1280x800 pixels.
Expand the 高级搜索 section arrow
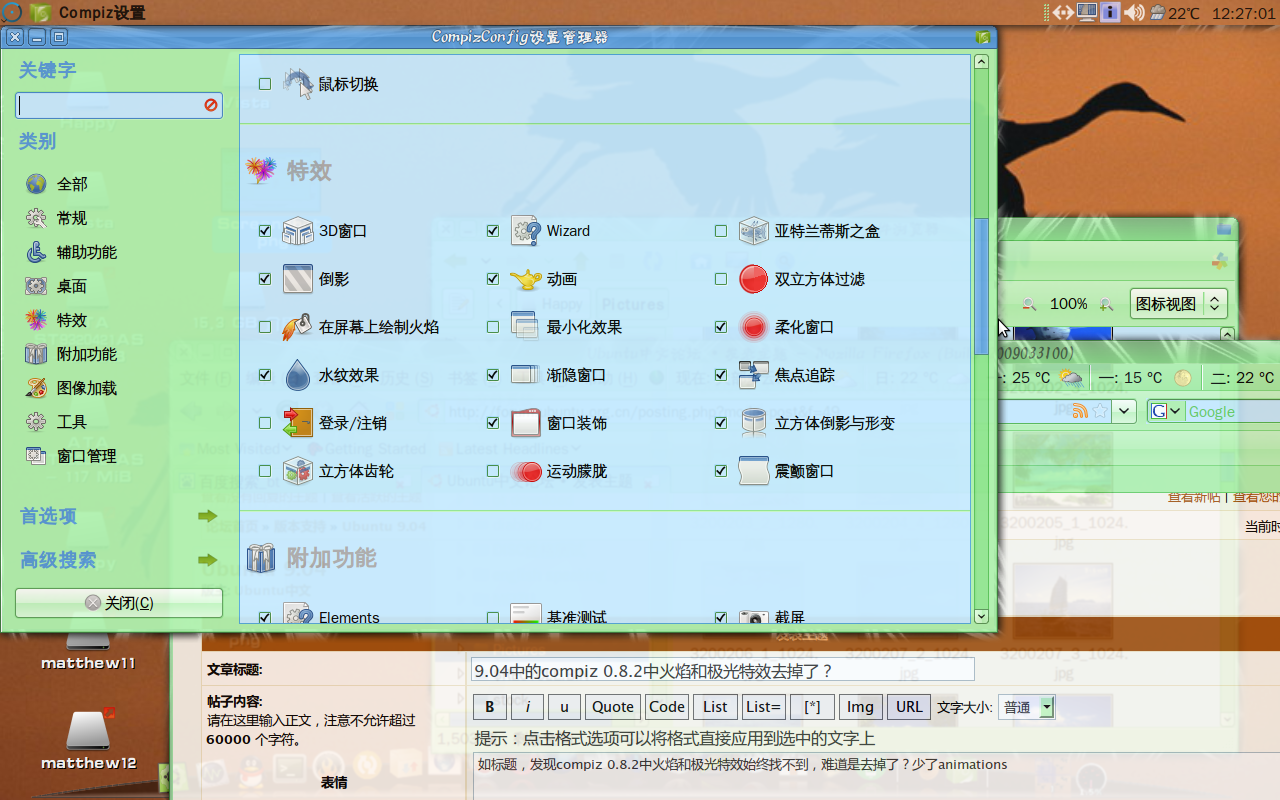click(x=207, y=560)
